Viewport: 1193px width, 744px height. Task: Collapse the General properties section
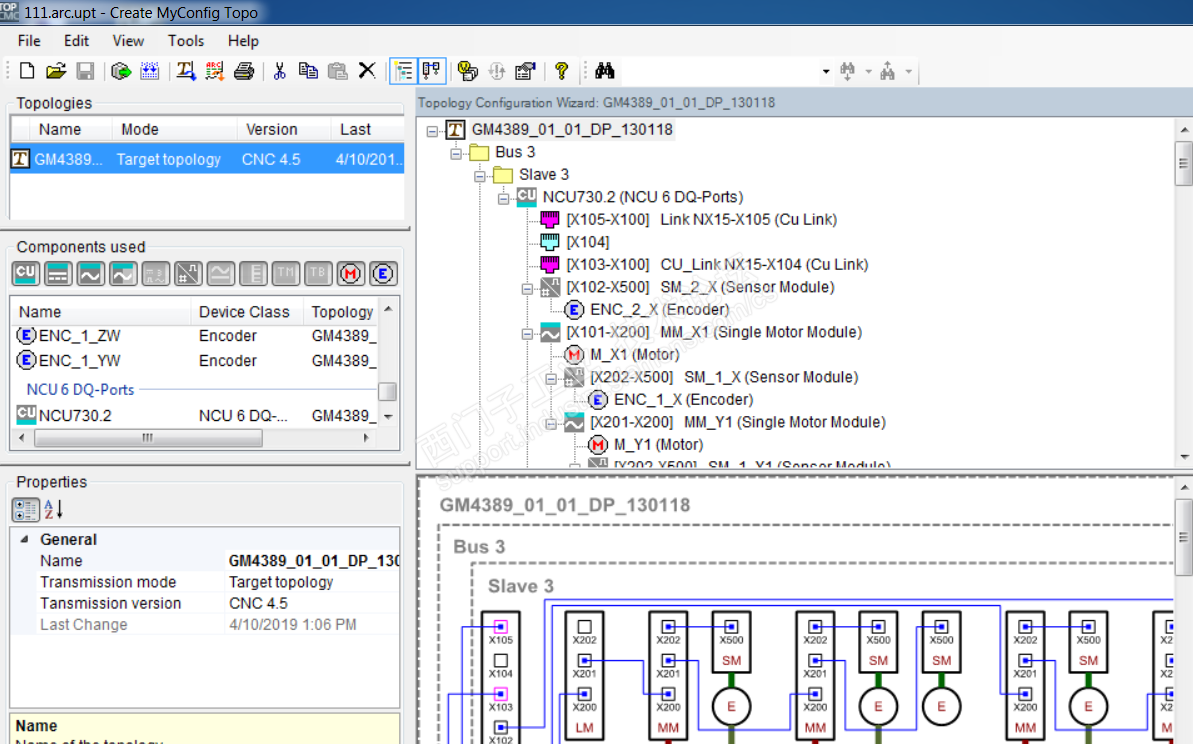(24, 539)
